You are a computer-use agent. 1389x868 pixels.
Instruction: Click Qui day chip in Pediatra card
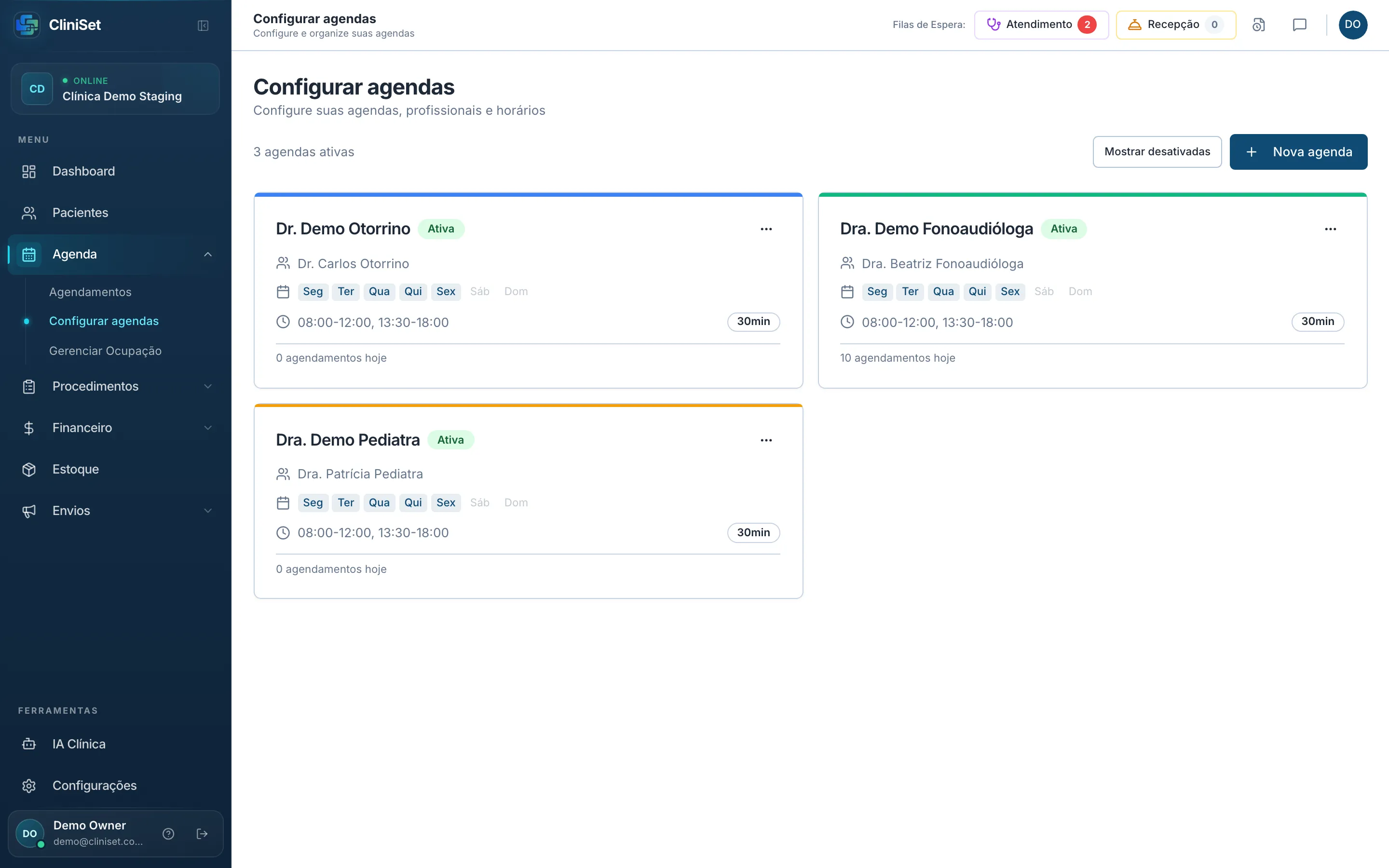point(413,502)
